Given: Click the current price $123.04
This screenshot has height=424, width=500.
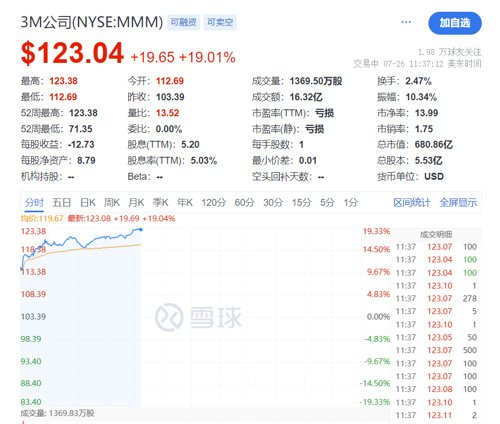Looking at the screenshot, I should [72, 53].
